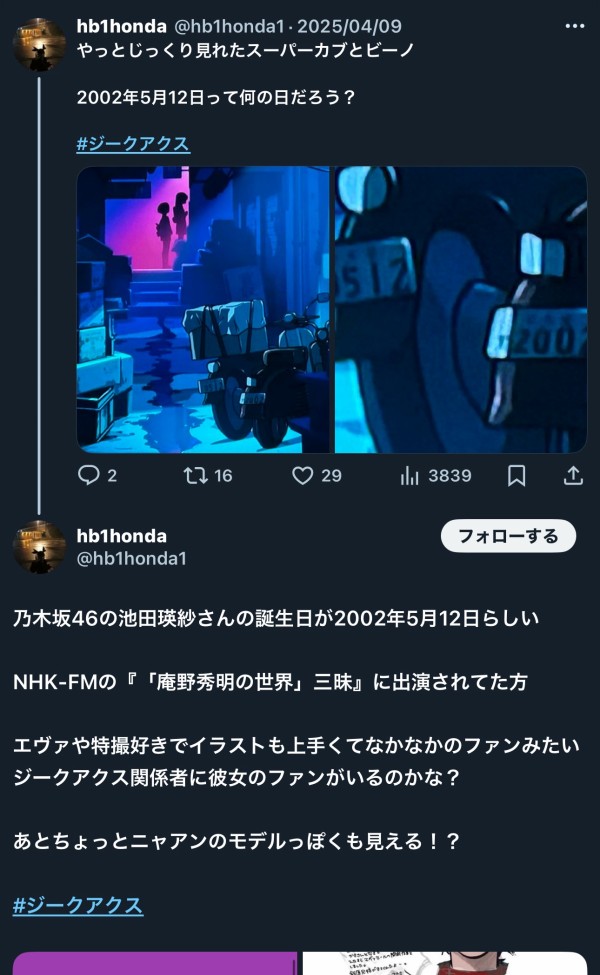
Task: View analytics via the bar chart icon
Action: pyautogui.click(x=409, y=476)
